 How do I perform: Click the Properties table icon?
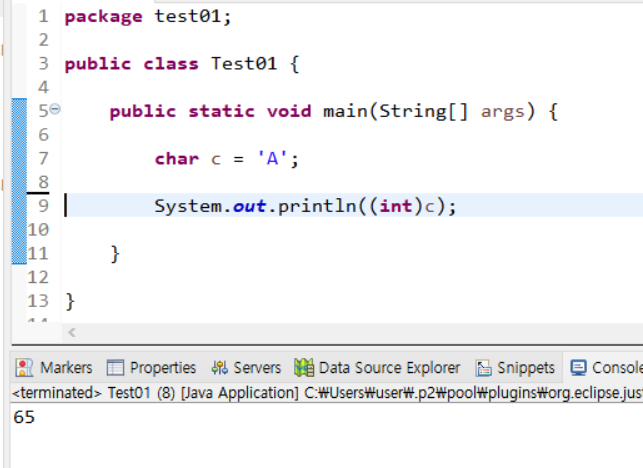tap(115, 368)
